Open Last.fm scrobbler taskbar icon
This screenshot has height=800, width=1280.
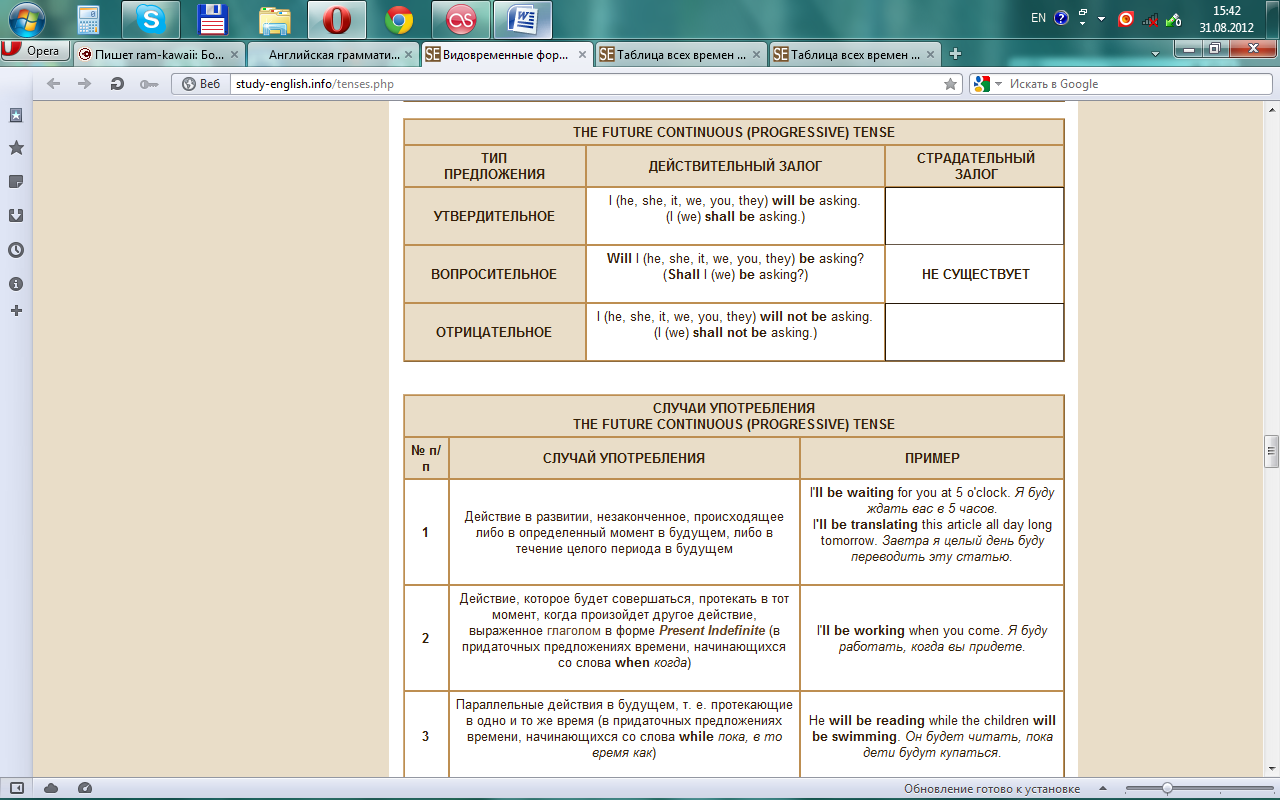coord(461,19)
